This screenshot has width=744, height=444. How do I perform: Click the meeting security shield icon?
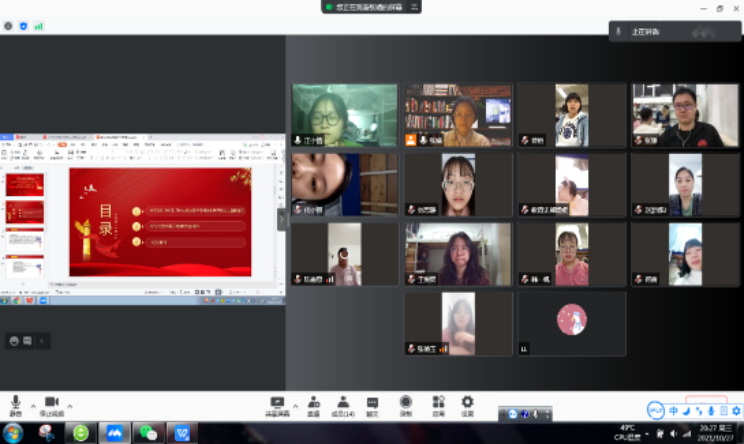(24, 26)
